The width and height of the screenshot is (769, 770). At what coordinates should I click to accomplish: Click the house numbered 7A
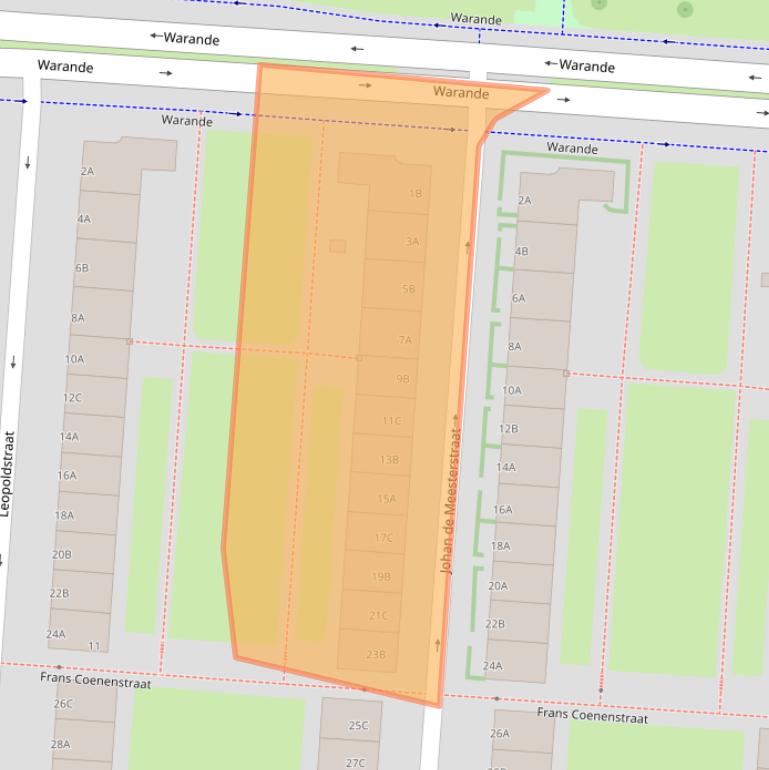(405, 340)
